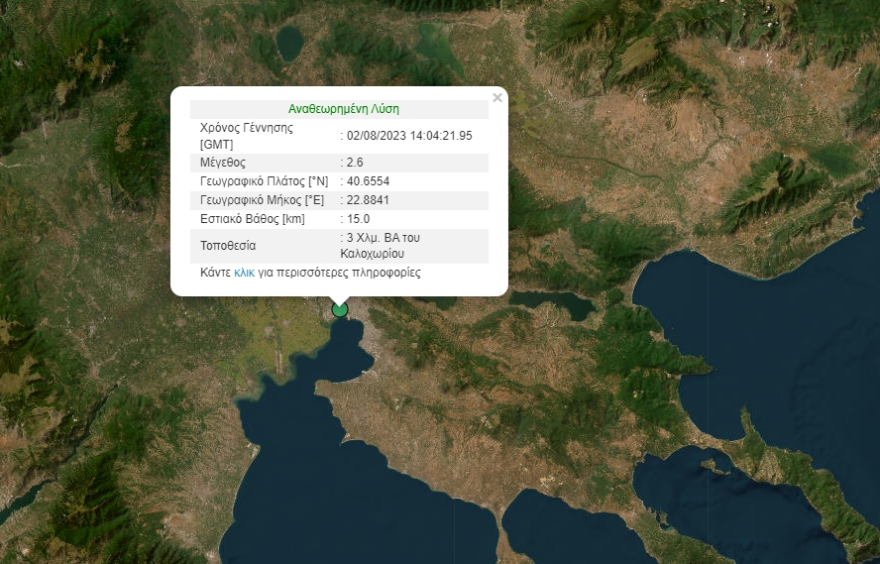880x564 pixels.
Task: Open the 'κλικ' more information link
Action: (244, 272)
